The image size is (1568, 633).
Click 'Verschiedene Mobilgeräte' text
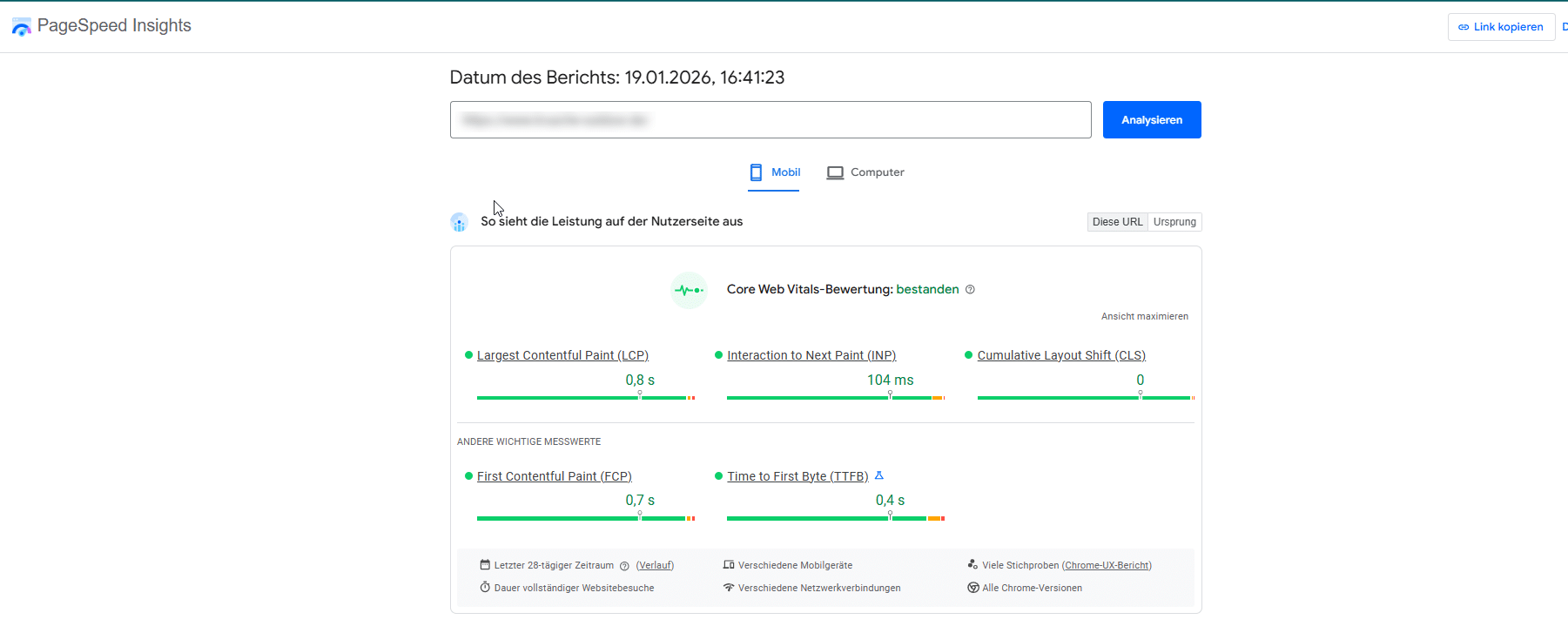tap(795, 565)
